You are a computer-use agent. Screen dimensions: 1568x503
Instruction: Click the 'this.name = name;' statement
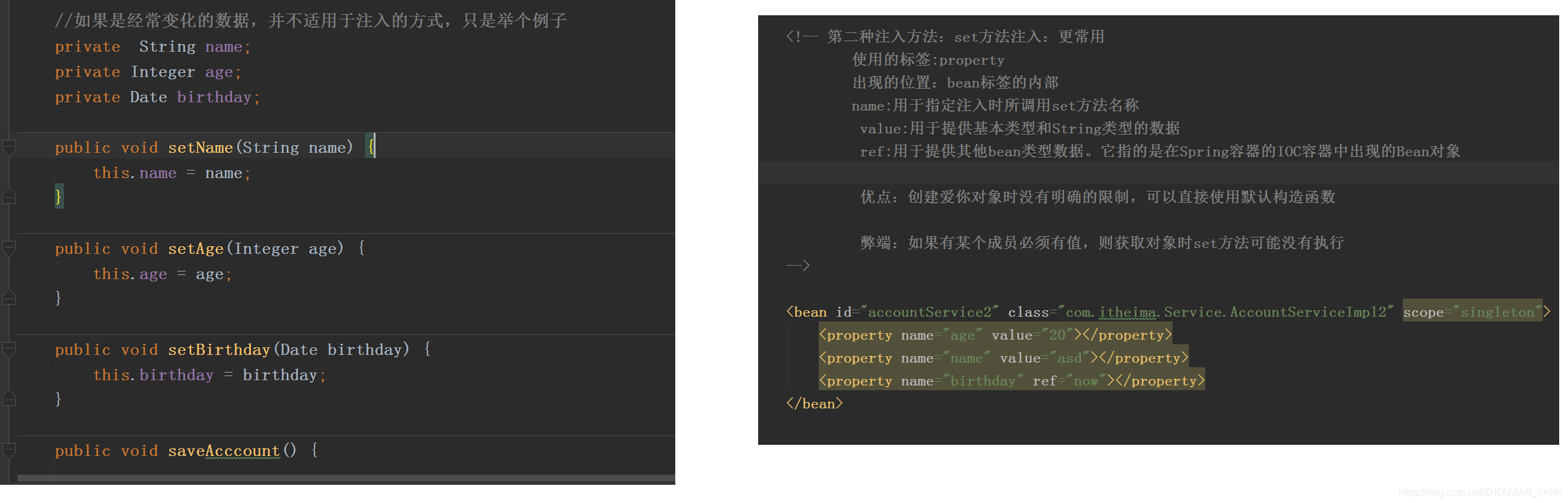tap(172, 173)
